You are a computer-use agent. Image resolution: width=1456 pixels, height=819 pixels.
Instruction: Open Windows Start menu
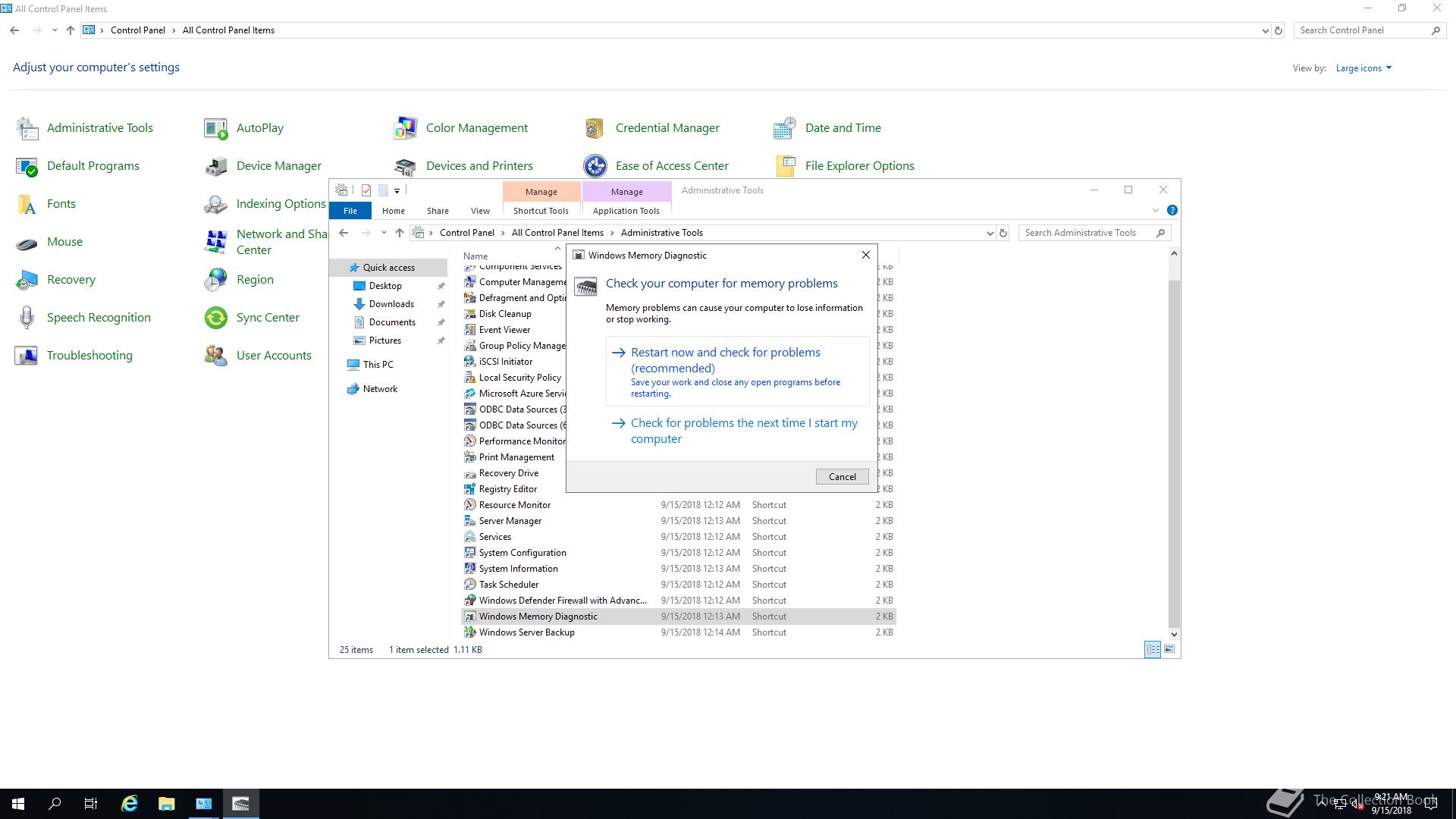(x=18, y=804)
